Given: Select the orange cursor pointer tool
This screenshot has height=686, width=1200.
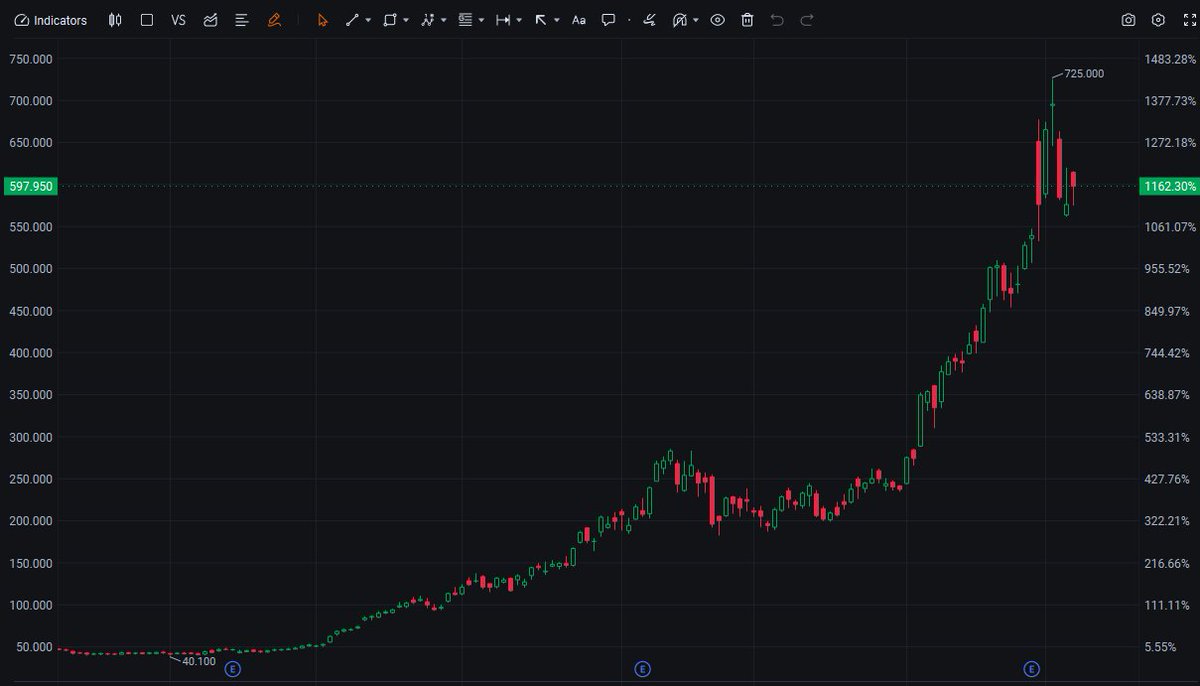Looking at the screenshot, I should tap(322, 20).
